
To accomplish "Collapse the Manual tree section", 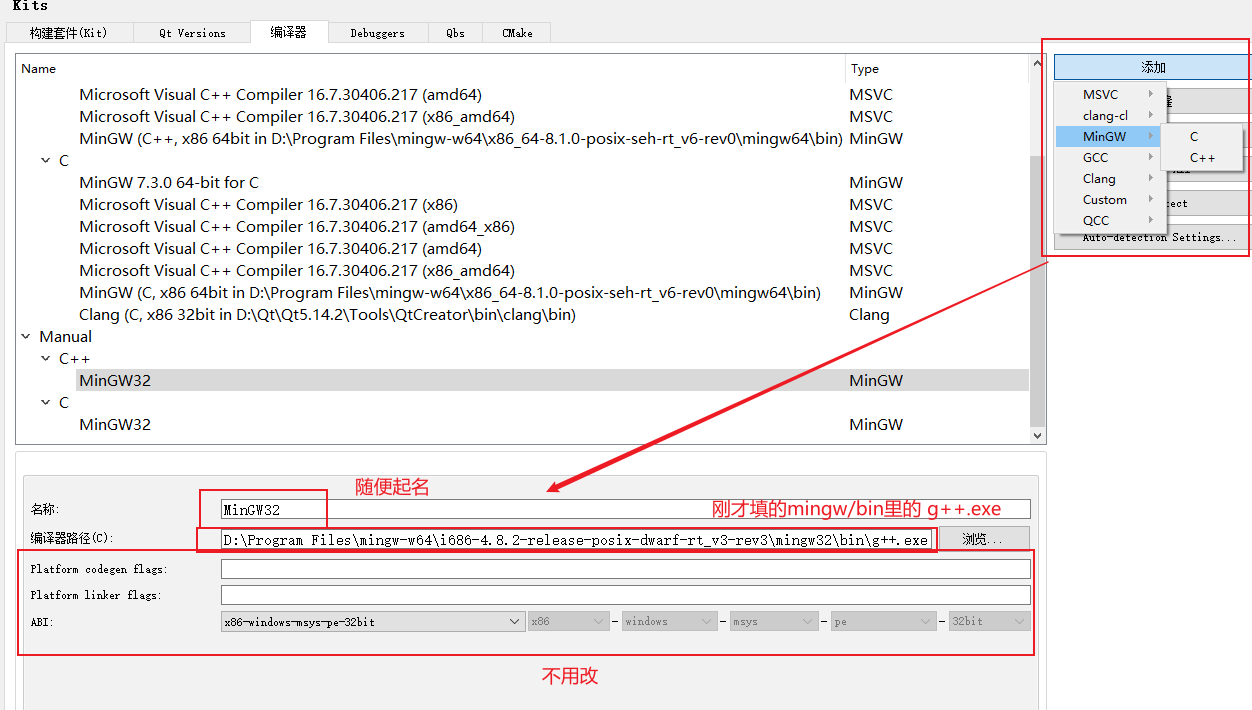I will (x=25, y=336).
